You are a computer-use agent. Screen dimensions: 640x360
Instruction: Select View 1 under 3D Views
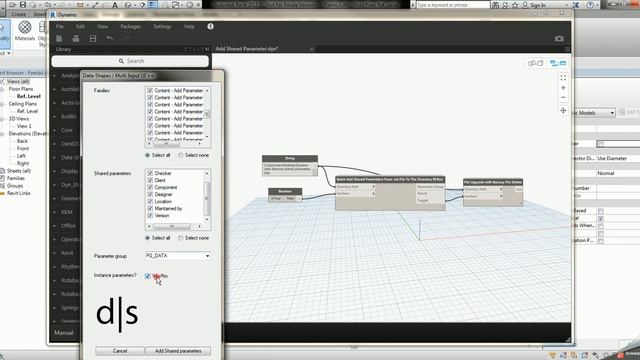[24, 126]
